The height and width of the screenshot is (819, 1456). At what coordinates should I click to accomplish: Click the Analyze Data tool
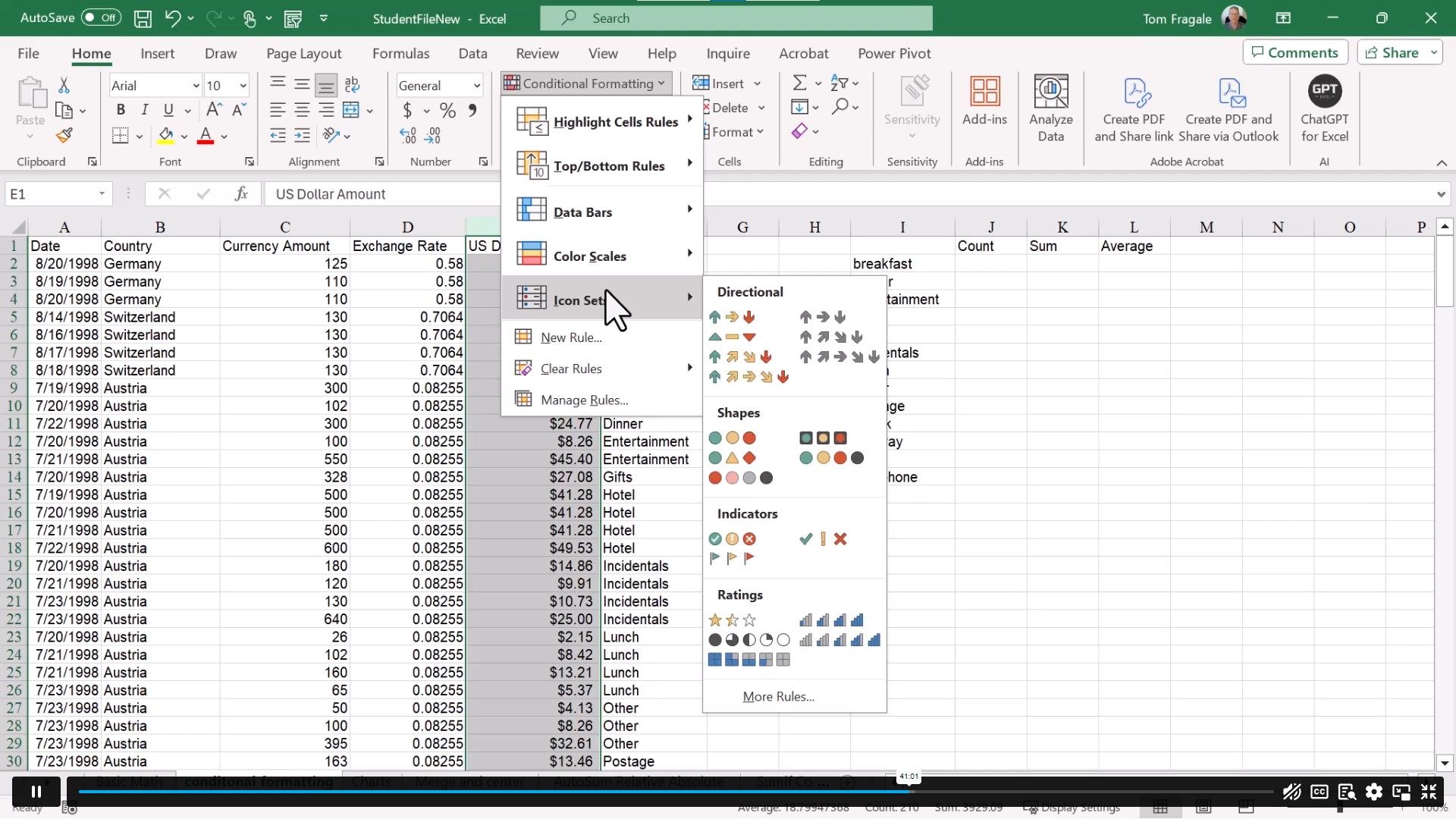[1051, 108]
